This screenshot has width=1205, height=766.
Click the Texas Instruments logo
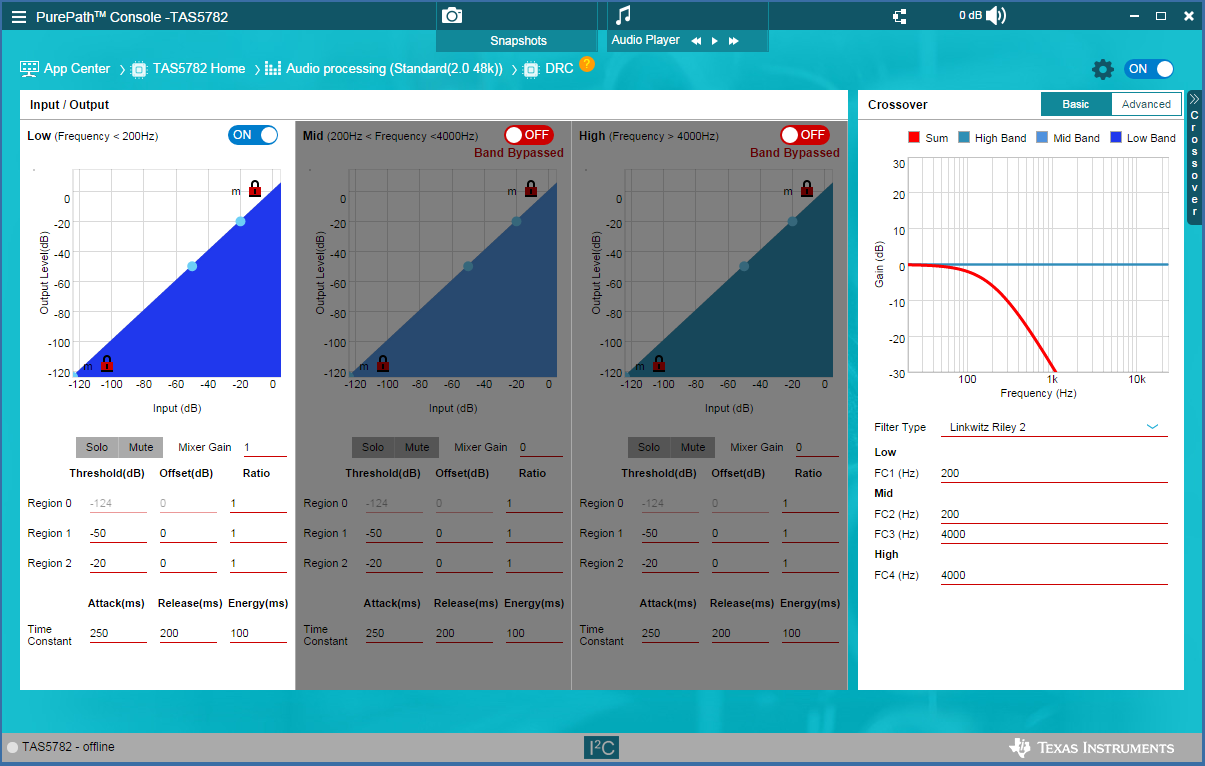pyautogui.click(x=1092, y=747)
